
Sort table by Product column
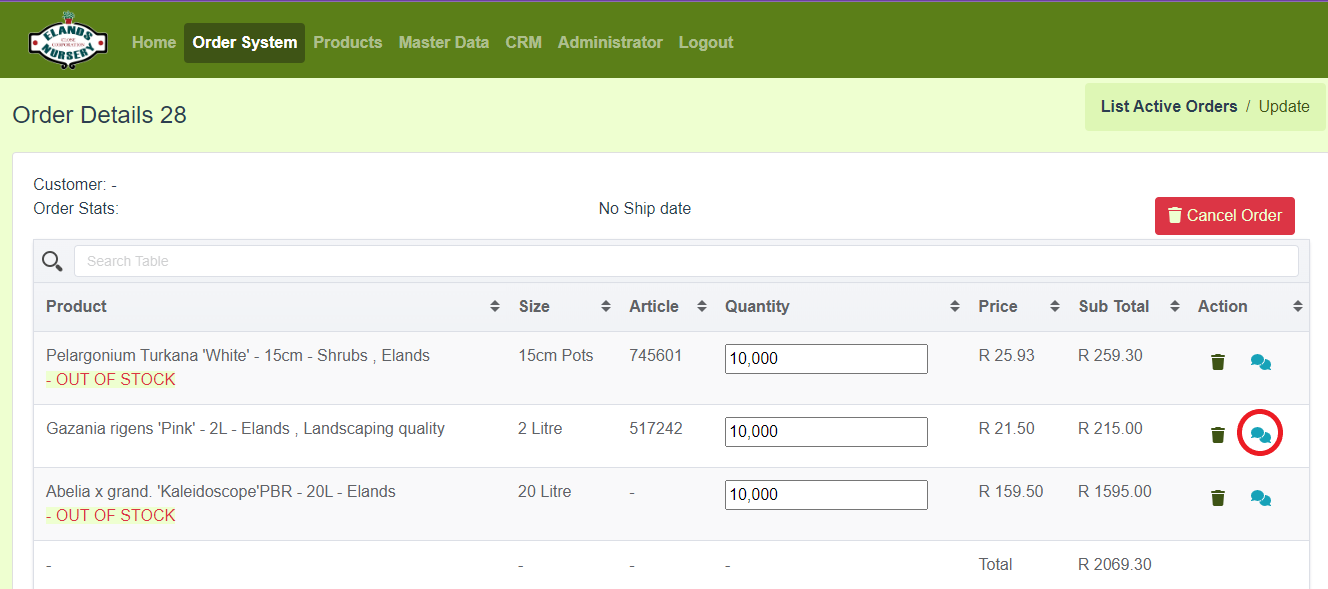(494, 307)
